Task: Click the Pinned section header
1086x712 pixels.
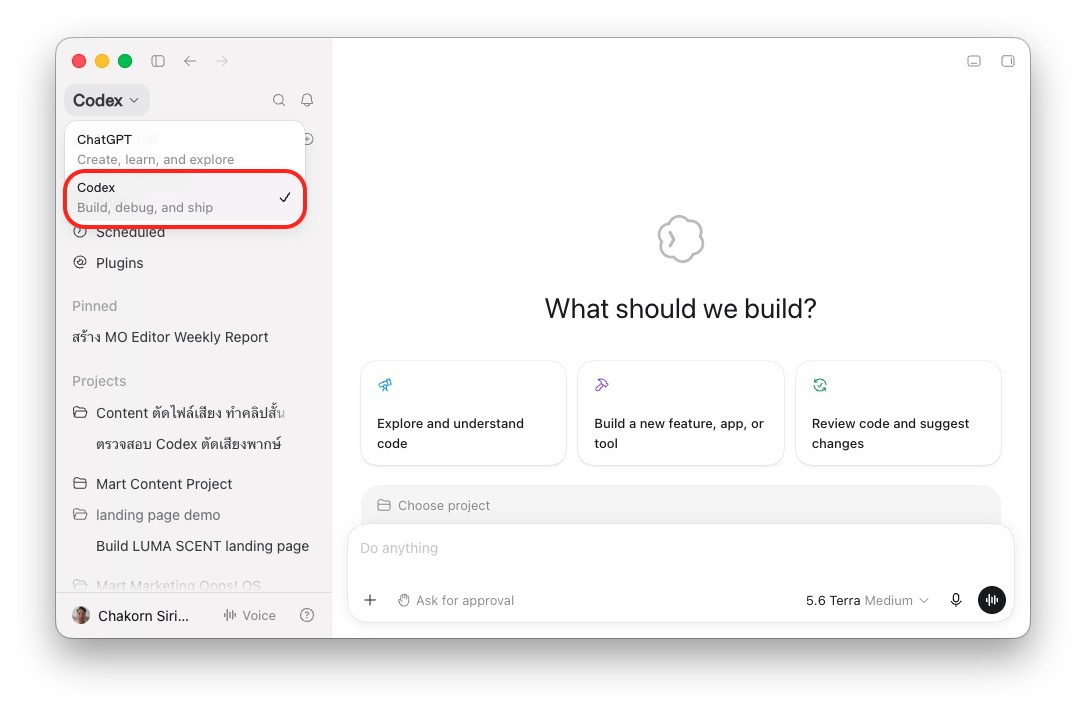Action: point(95,306)
